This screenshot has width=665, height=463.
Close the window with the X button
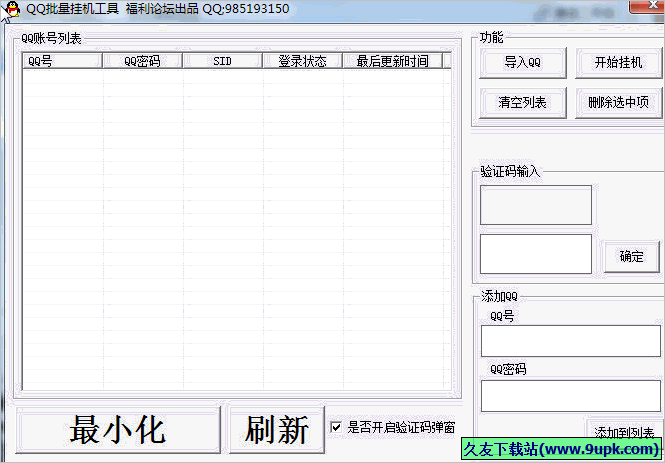coord(646,6)
